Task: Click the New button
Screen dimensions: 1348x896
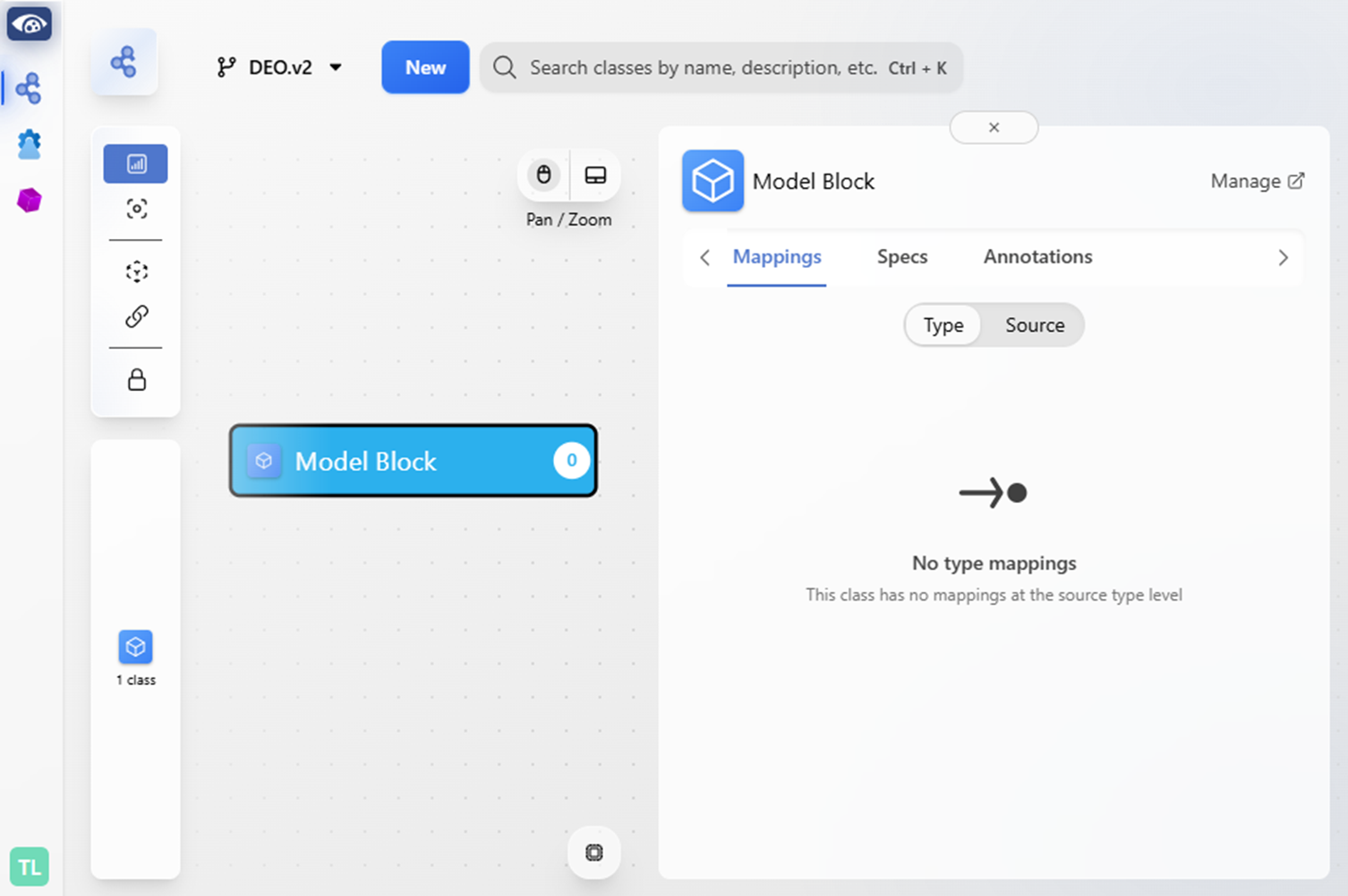Action: tap(425, 67)
